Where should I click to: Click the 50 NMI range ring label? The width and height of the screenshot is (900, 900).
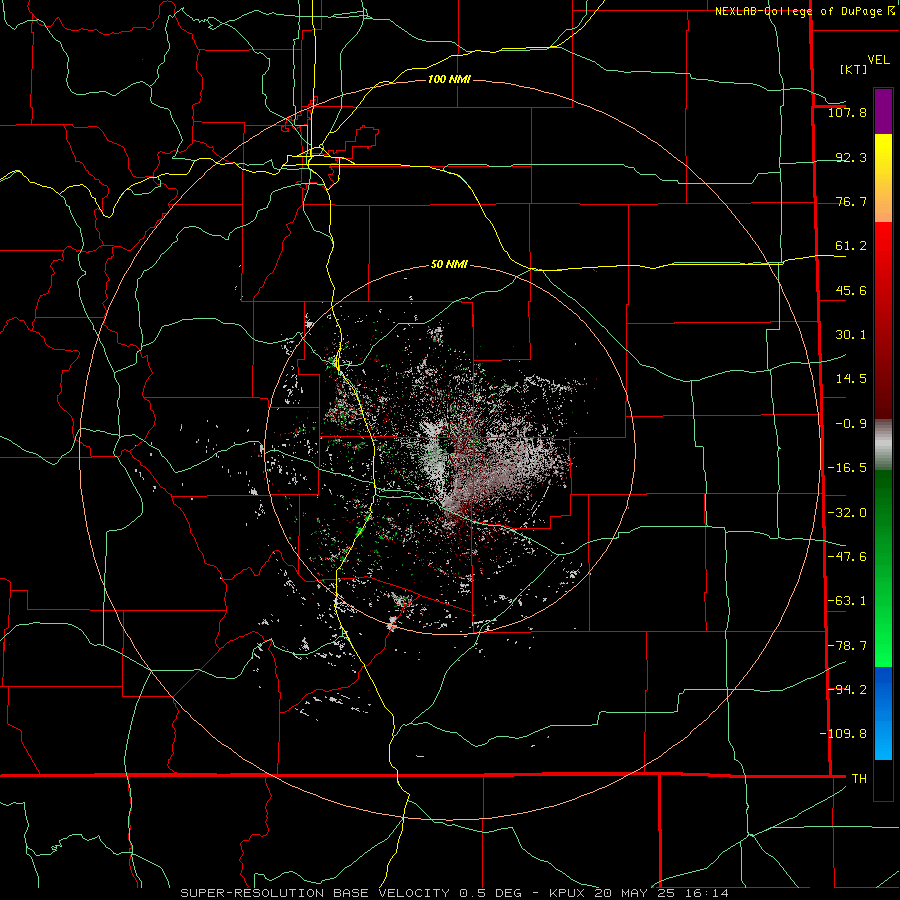[x=449, y=265]
